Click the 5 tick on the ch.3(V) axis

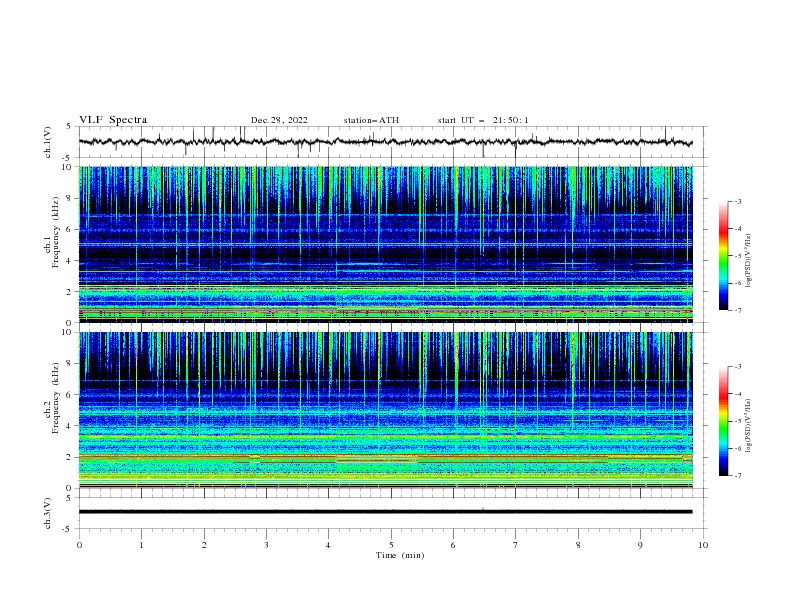(x=69, y=498)
